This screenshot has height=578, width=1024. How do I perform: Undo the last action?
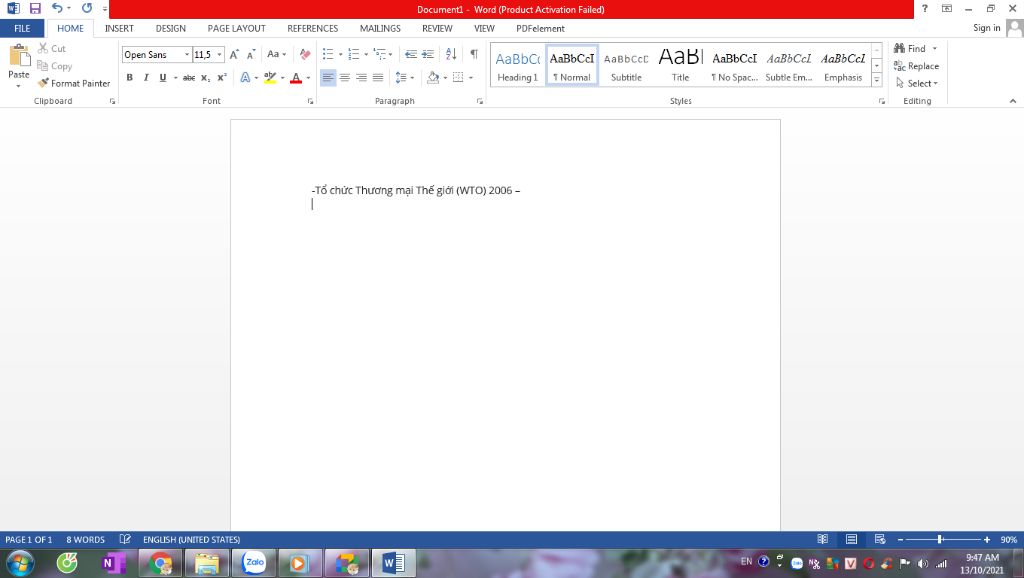57,8
